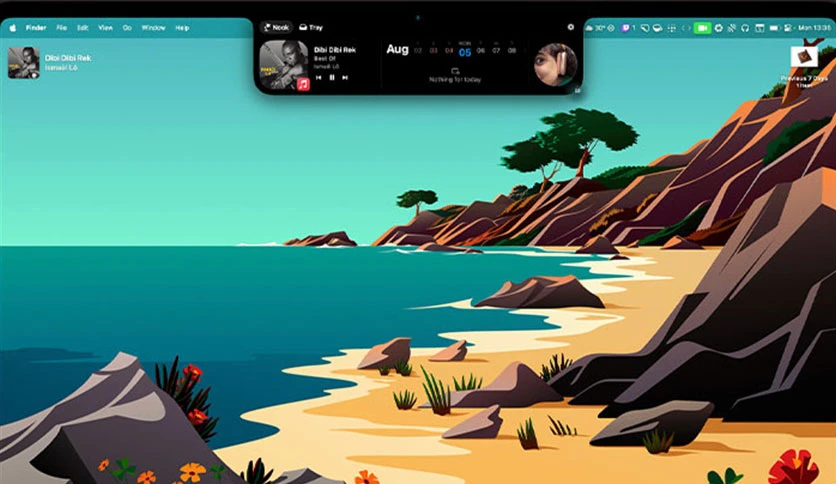Screen dimensions: 836x484
Task: Open the Window menu
Action: (x=153, y=28)
